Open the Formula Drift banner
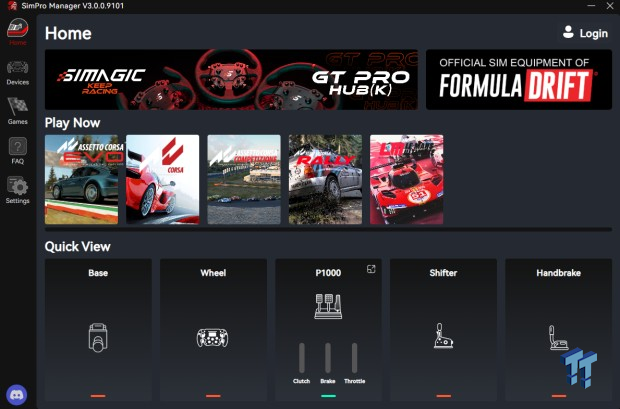 (x=519, y=80)
